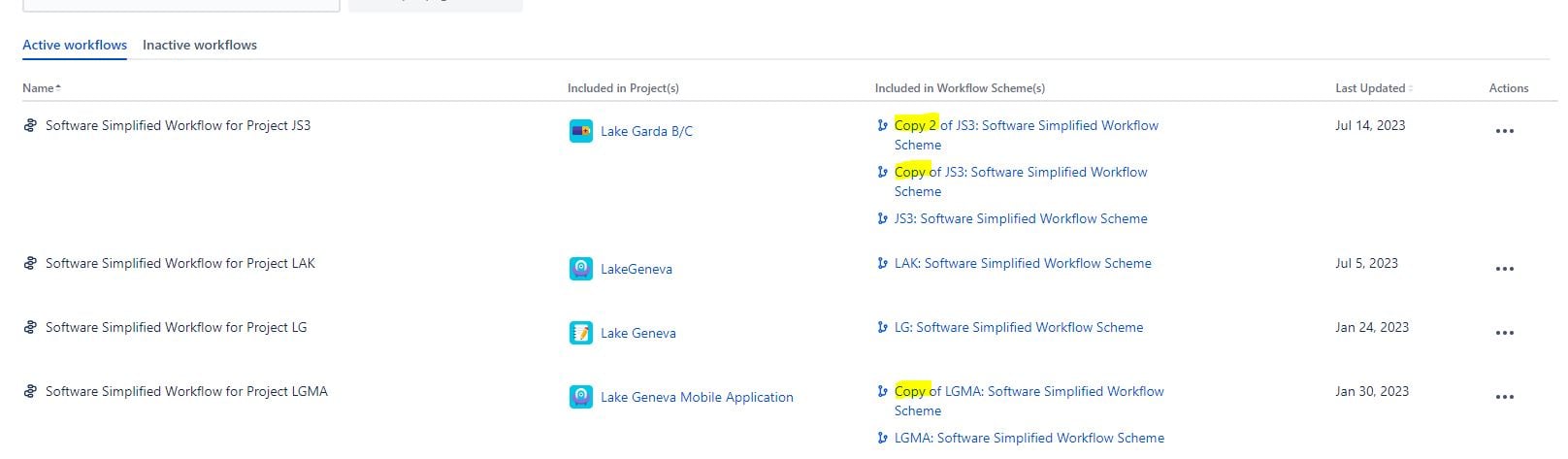The height and width of the screenshot is (459, 1568).
Task: Click scheme icon beside Copy of JS3
Action: coord(882,172)
